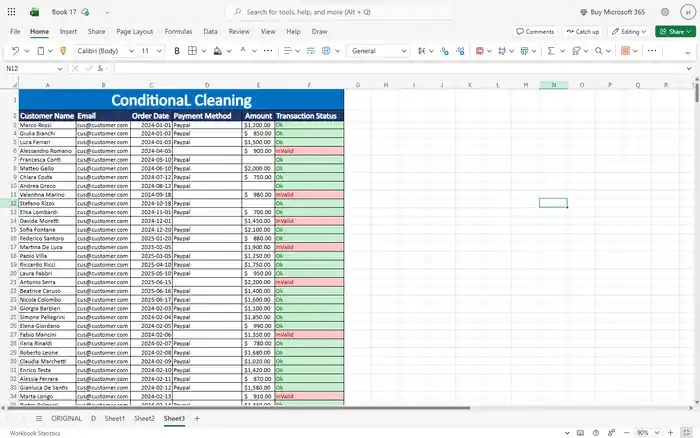The image size is (700, 438).
Task: Click the zoom in plus button
Action: point(671,433)
